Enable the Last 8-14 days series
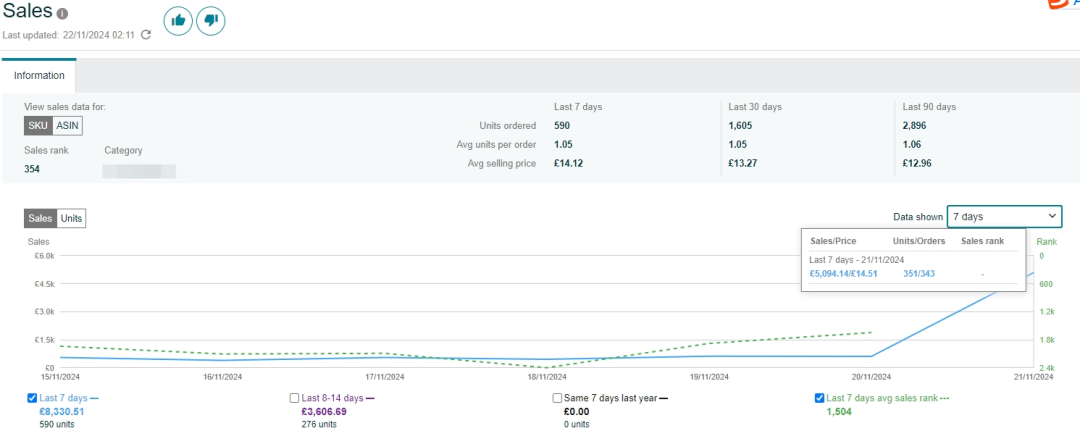This screenshot has width=1080, height=431. point(295,398)
